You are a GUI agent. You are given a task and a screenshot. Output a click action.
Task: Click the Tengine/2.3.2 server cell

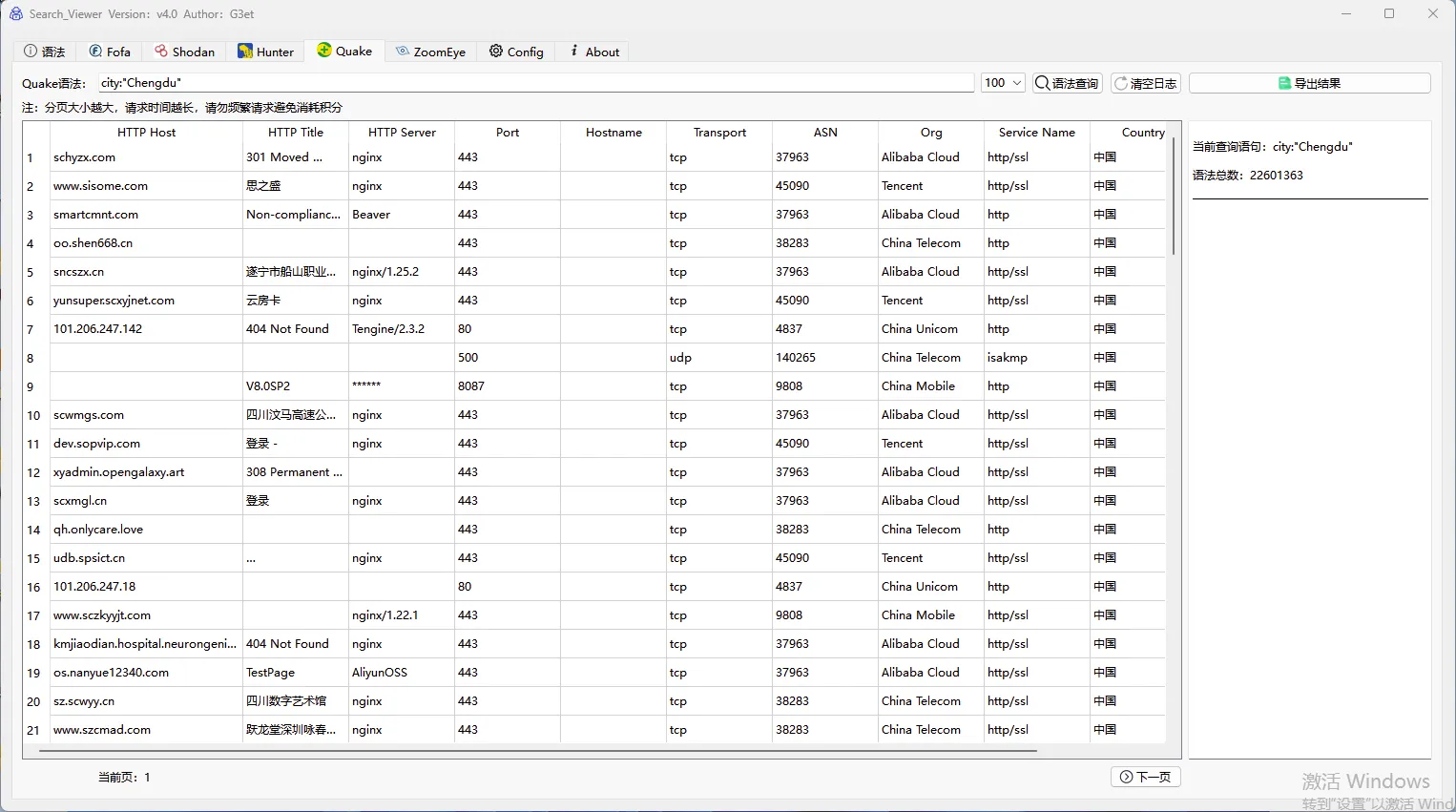(402, 329)
